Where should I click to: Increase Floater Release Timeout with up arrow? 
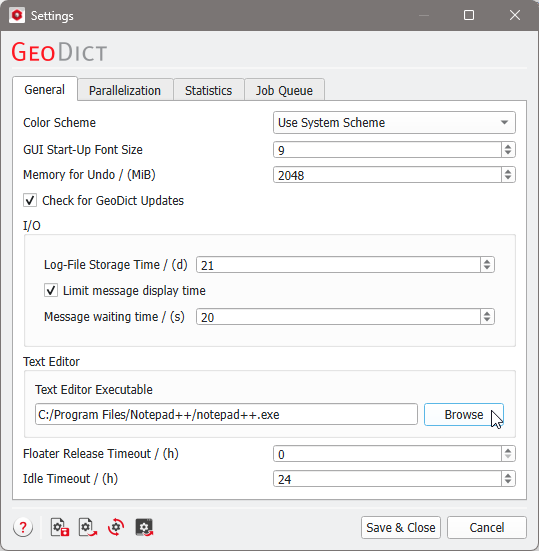click(x=508, y=450)
